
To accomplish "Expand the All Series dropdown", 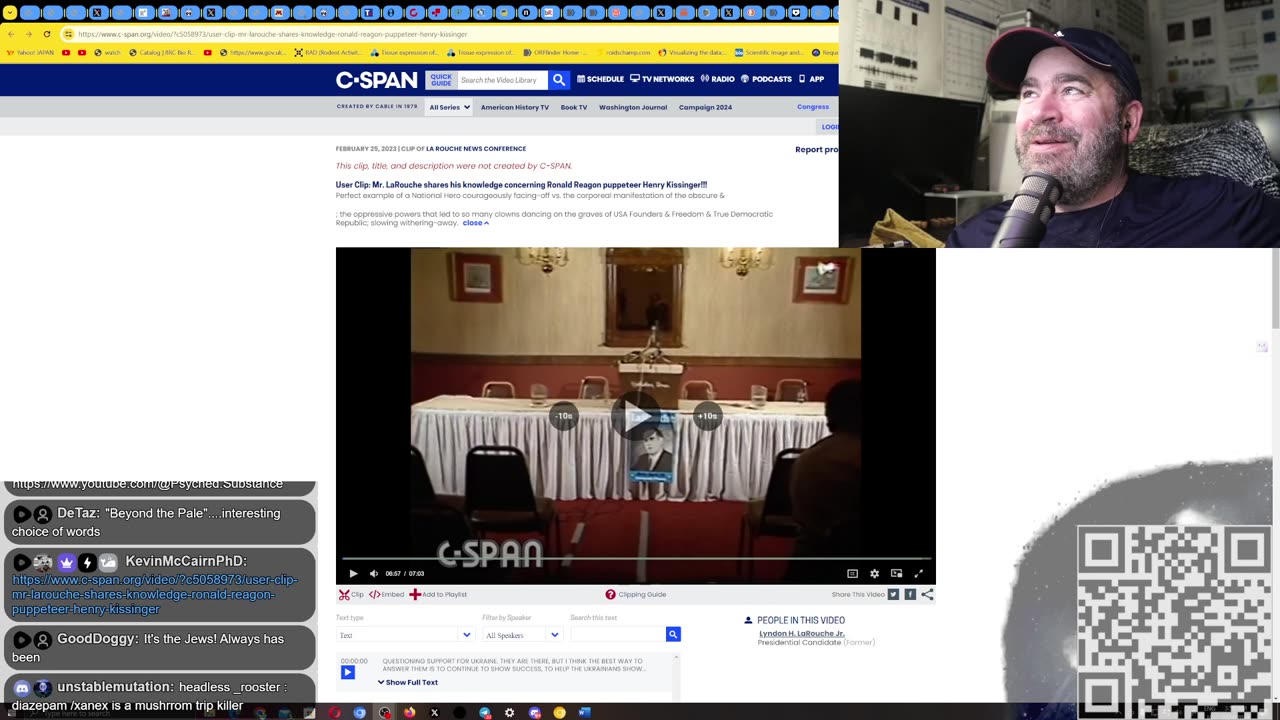I will point(449,107).
